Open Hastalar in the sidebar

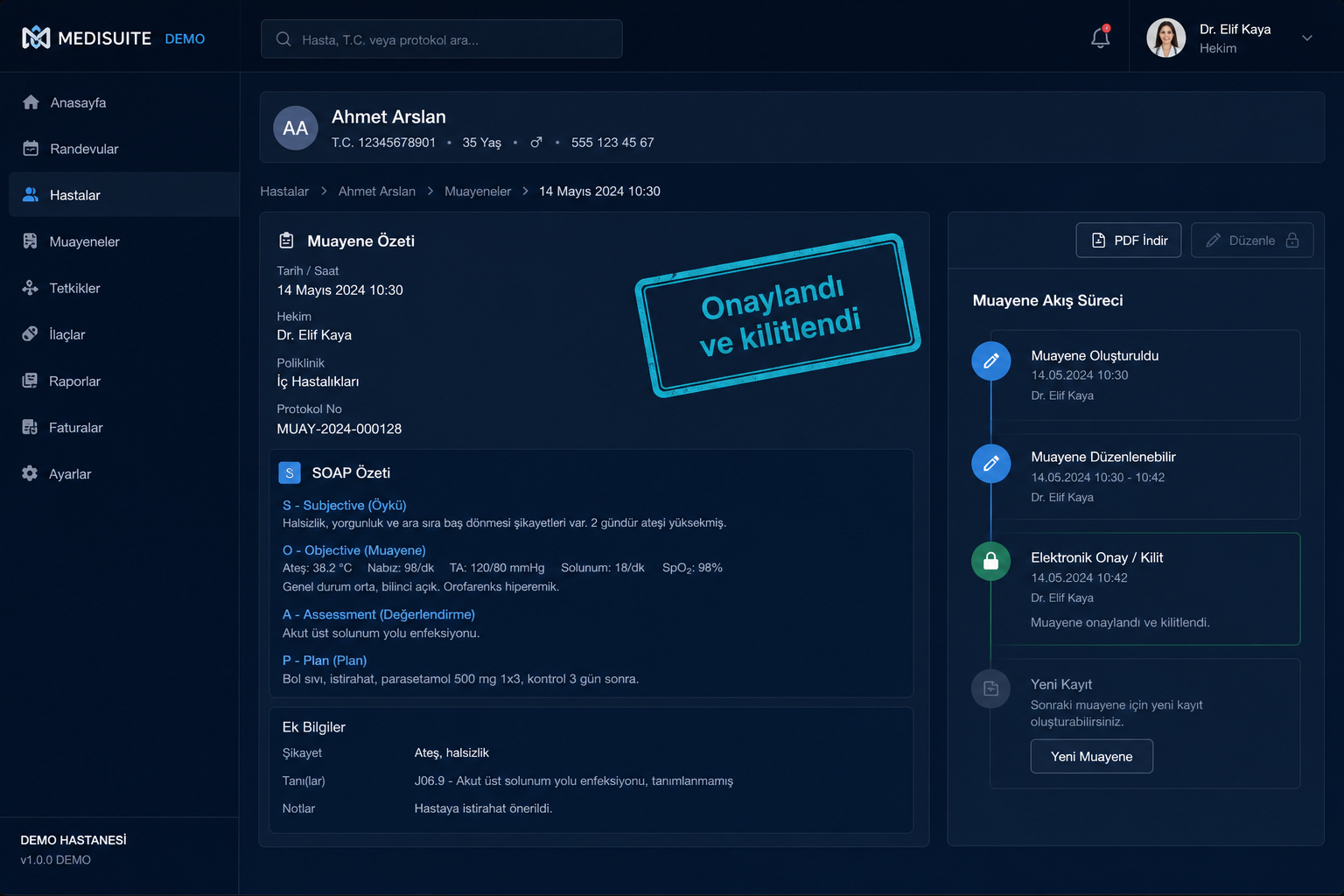(x=124, y=195)
